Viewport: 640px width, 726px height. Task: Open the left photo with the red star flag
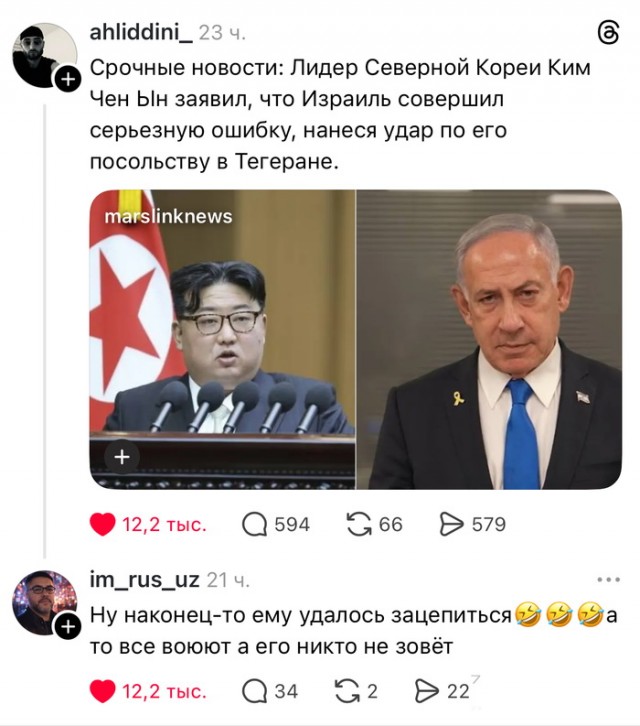(x=222, y=339)
